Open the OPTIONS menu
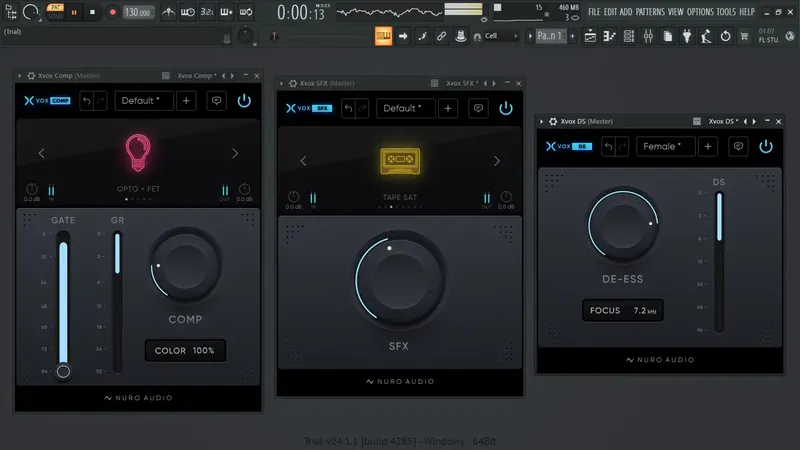Screen dimensions: 800x450 coord(700,12)
